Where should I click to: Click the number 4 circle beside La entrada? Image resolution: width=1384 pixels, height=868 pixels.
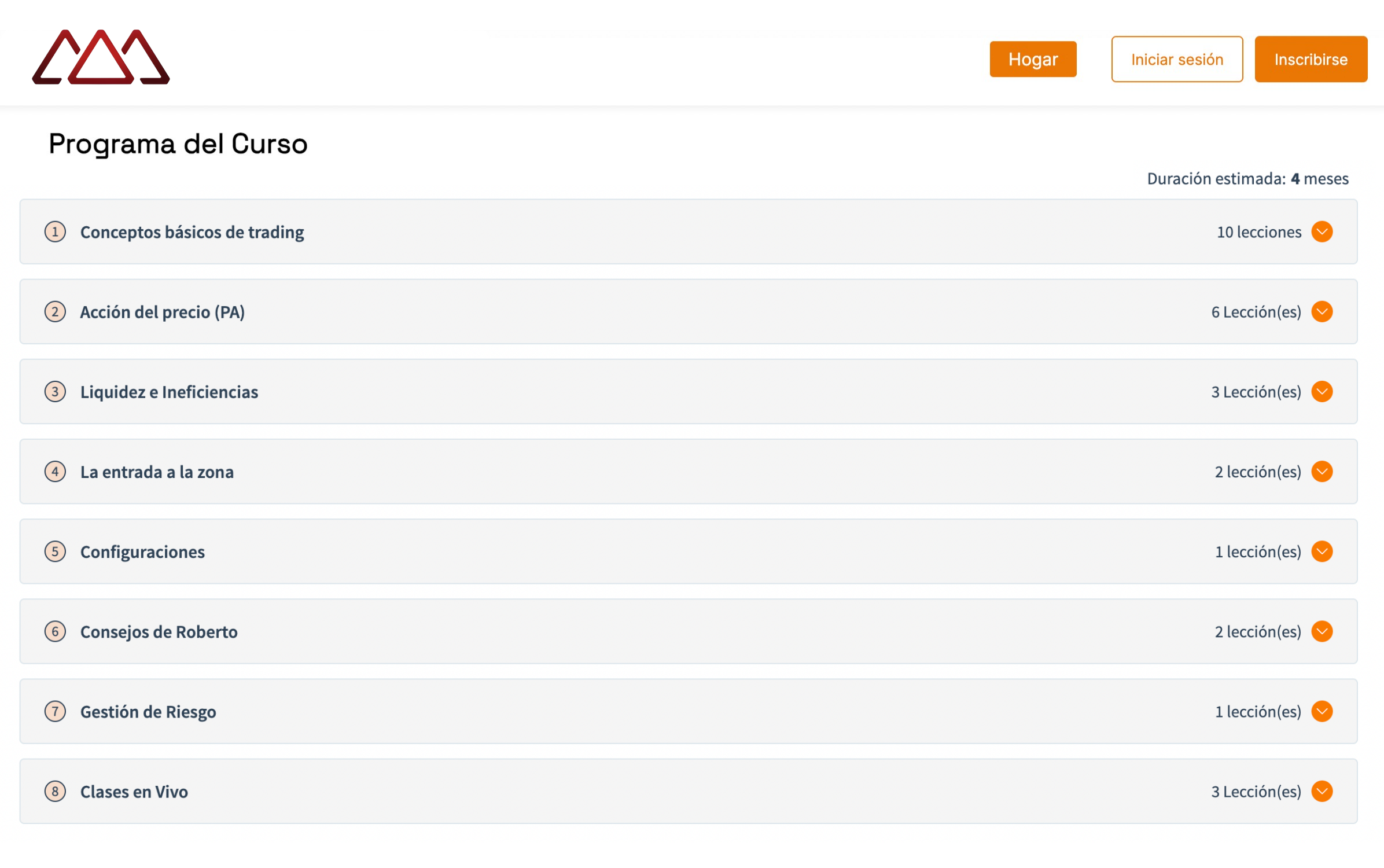tap(55, 472)
